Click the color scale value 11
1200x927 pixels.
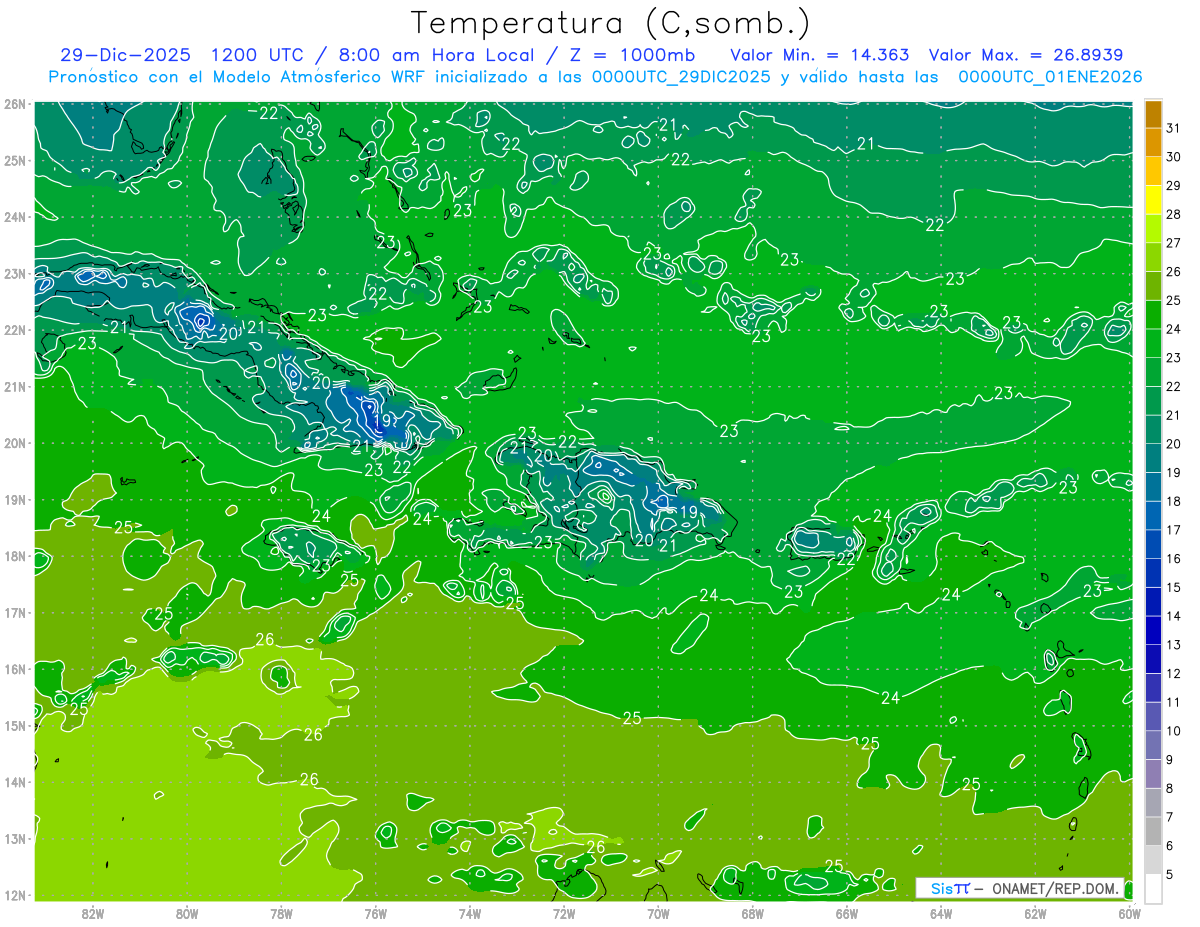point(1174,703)
